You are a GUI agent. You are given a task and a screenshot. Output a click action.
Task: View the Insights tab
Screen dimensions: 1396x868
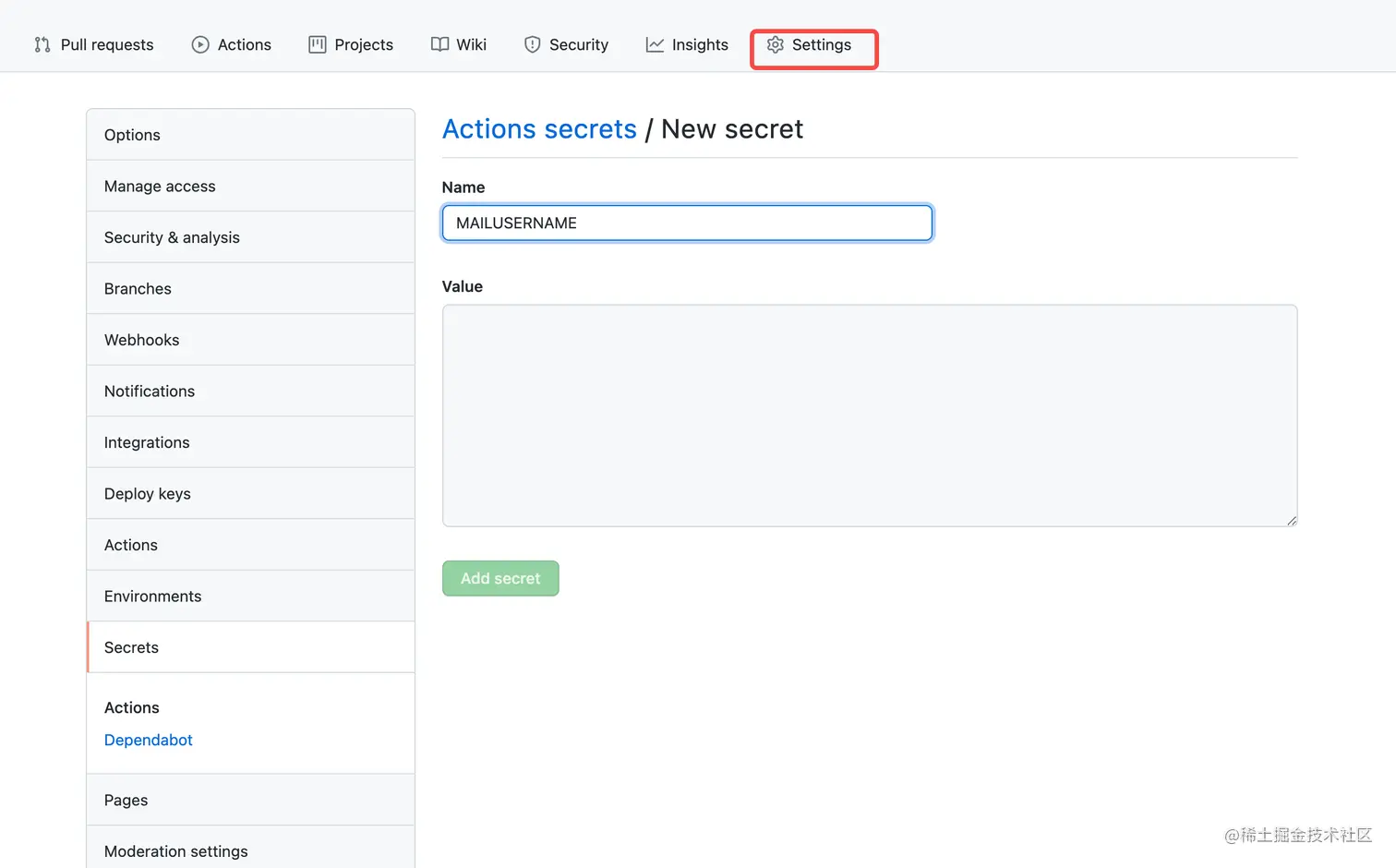pyautogui.click(x=687, y=44)
